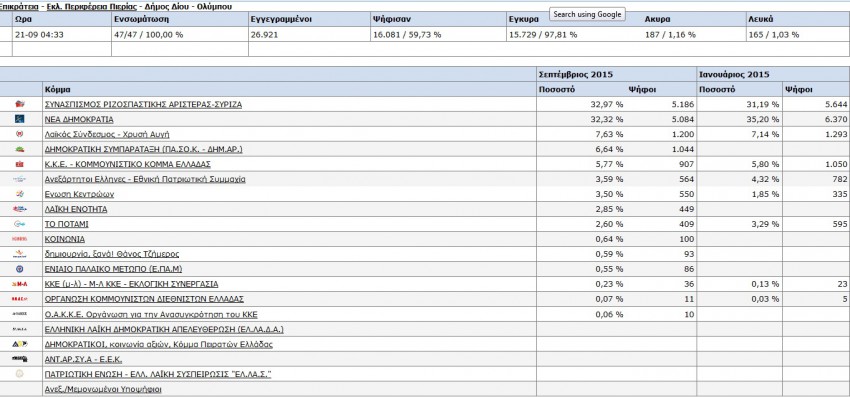Image resolution: width=850 pixels, height=397 pixels.
Task: Open the ΔΗΜΟΚΡΑΤΙΚΟΙ Κόμμα Πειρατών Ελλάδας link
Action: 159,344
